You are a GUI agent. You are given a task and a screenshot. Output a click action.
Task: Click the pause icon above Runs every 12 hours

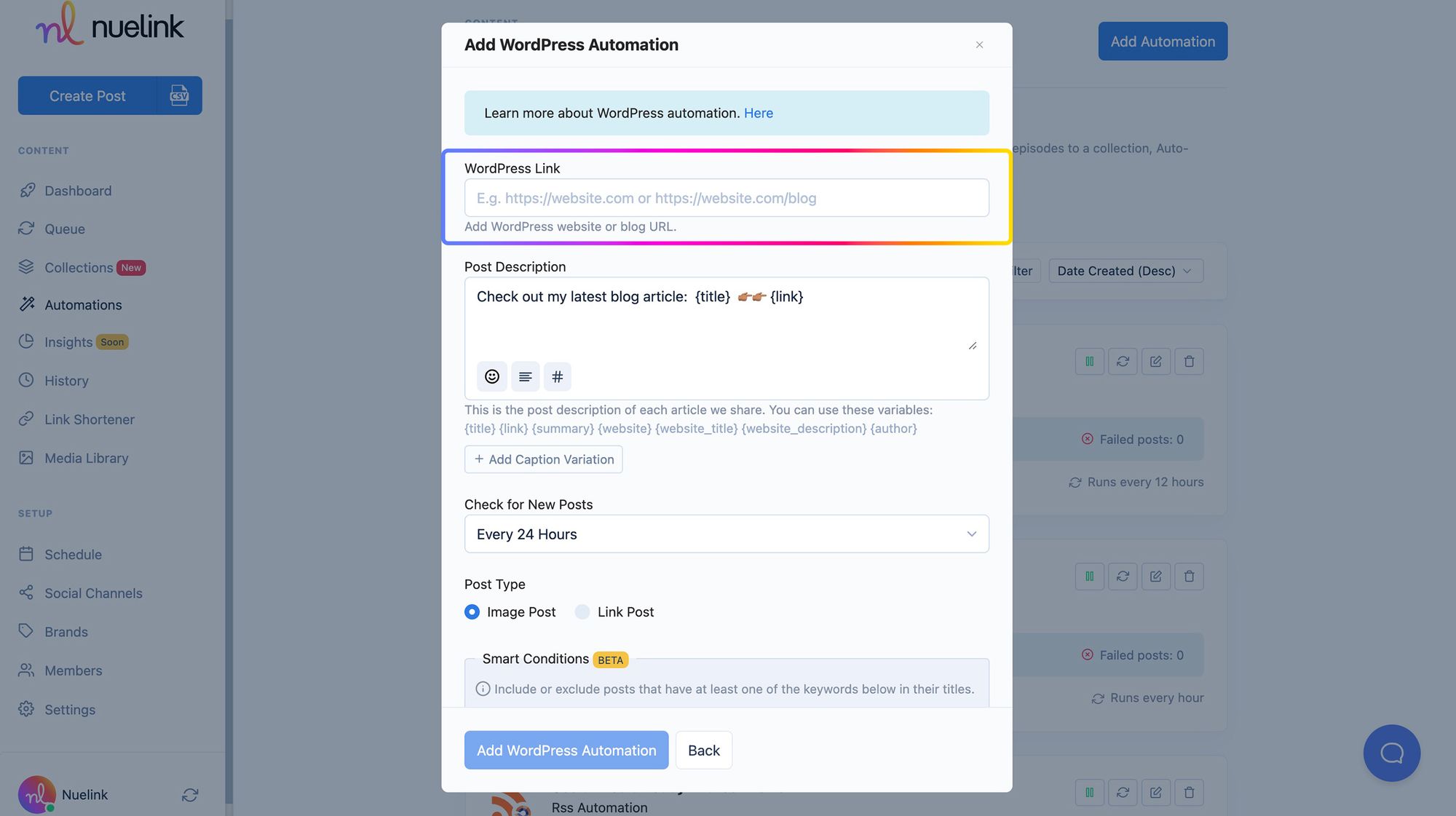pyautogui.click(x=1089, y=361)
